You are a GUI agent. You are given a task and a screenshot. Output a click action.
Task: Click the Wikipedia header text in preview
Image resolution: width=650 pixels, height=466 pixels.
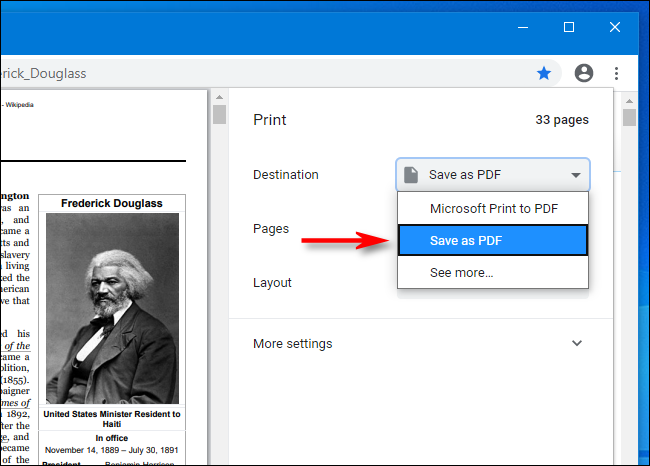19,105
